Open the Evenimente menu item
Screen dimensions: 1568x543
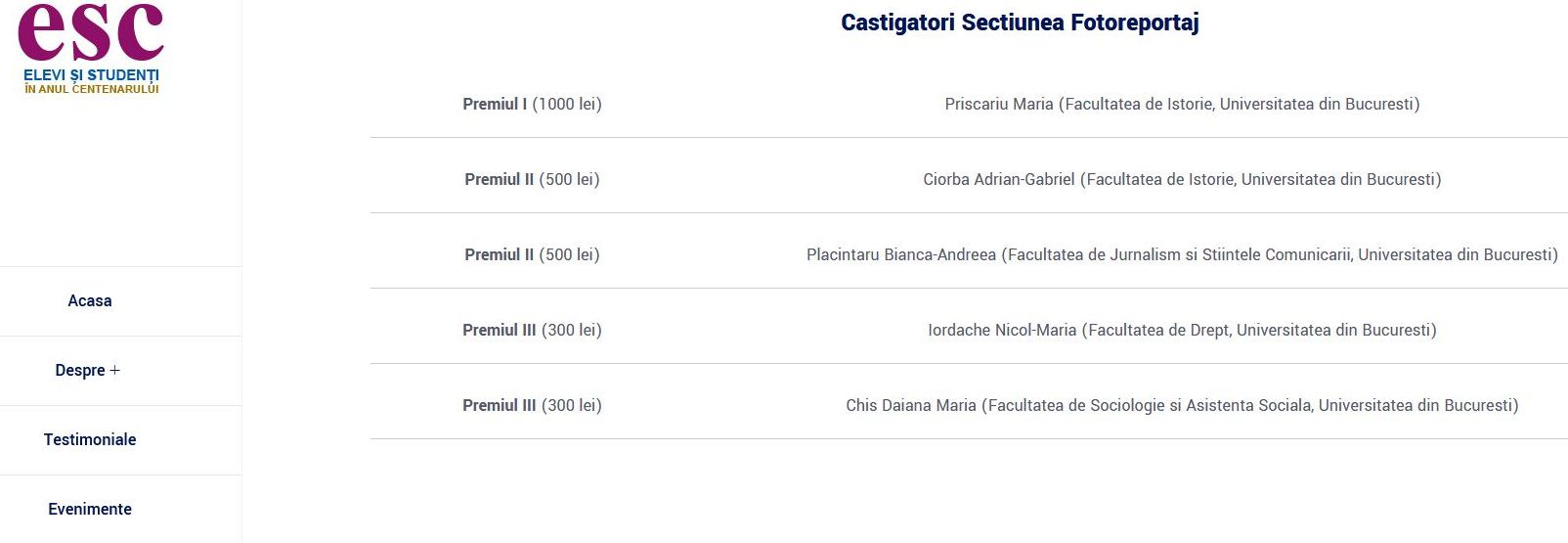coord(90,510)
